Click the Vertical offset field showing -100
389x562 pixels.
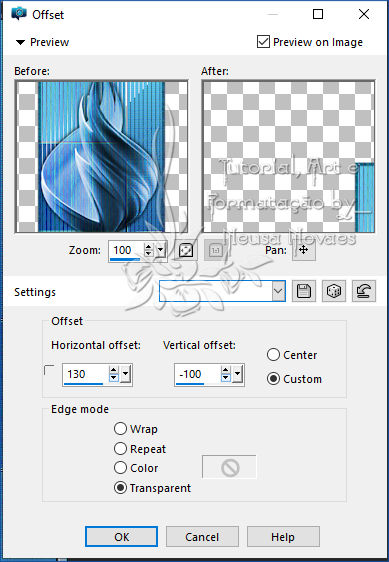pyautogui.click(x=198, y=374)
